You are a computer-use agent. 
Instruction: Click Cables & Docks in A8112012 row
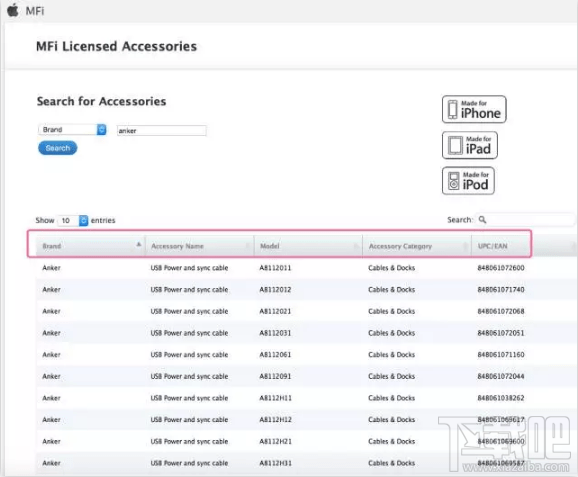(391, 290)
